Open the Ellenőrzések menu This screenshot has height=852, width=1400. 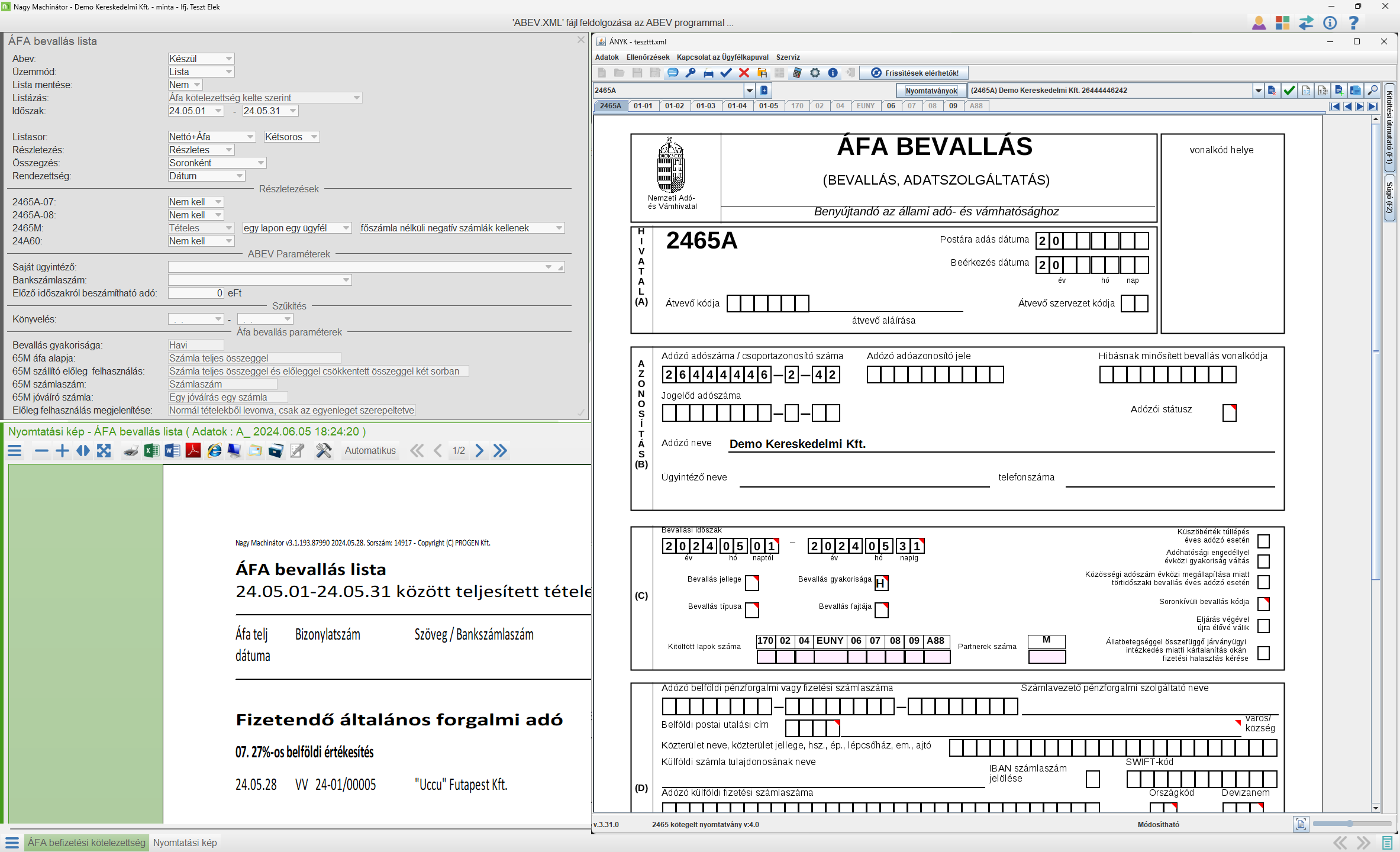[647, 57]
